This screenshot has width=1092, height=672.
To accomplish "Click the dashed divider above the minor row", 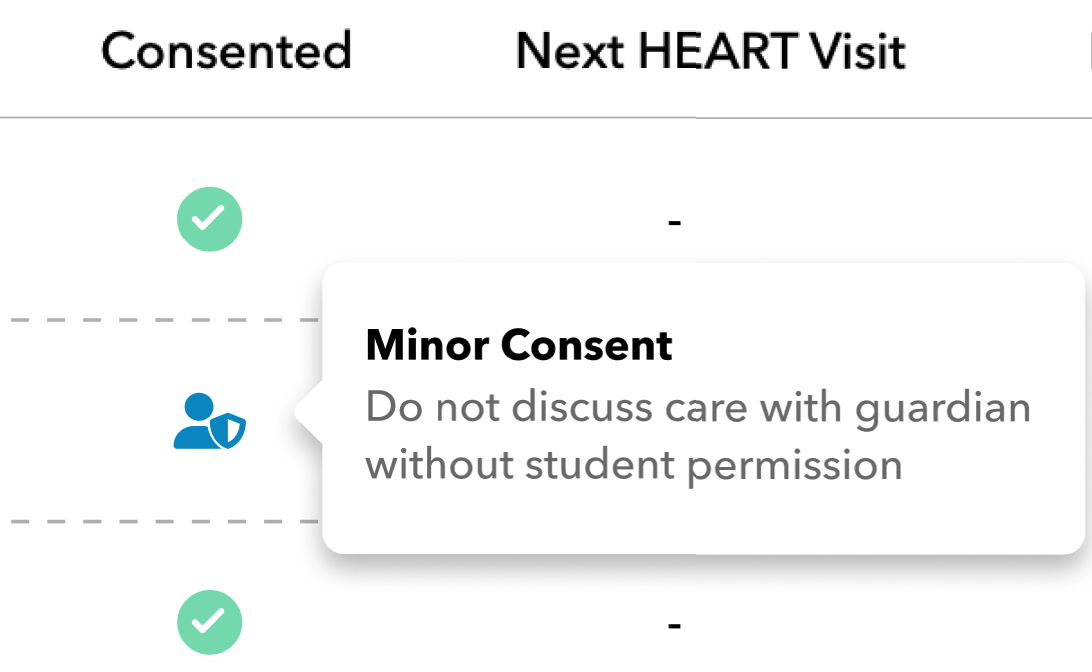I will (160, 320).
